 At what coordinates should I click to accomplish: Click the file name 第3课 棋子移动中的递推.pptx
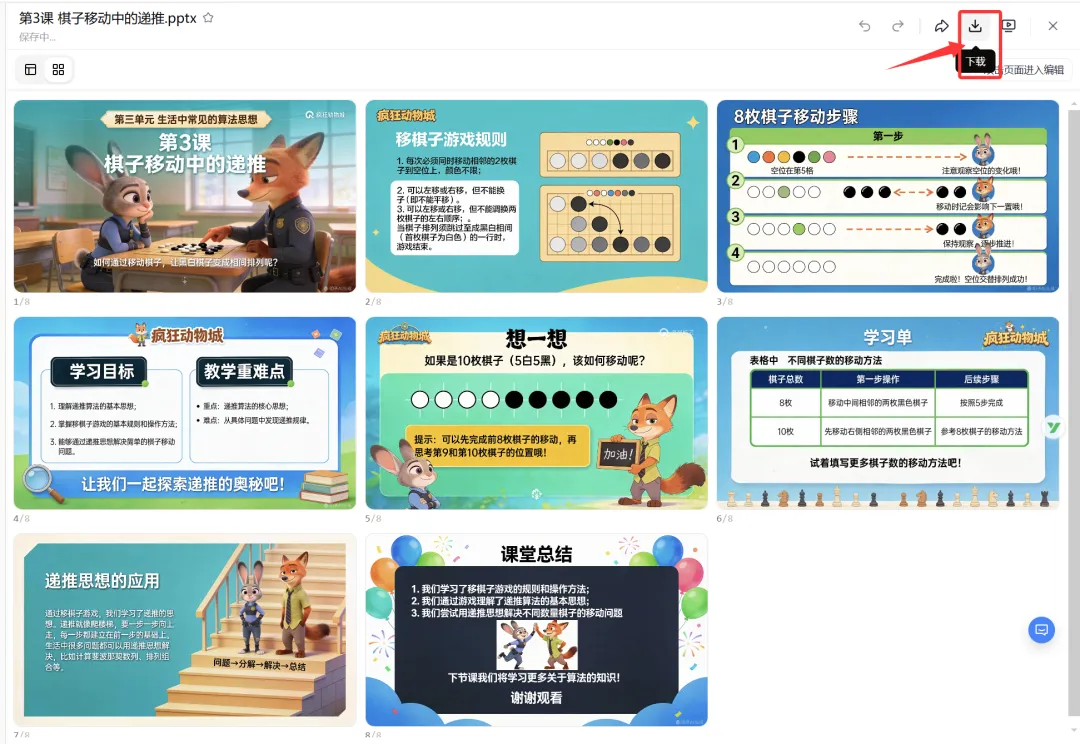tap(107, 18)
